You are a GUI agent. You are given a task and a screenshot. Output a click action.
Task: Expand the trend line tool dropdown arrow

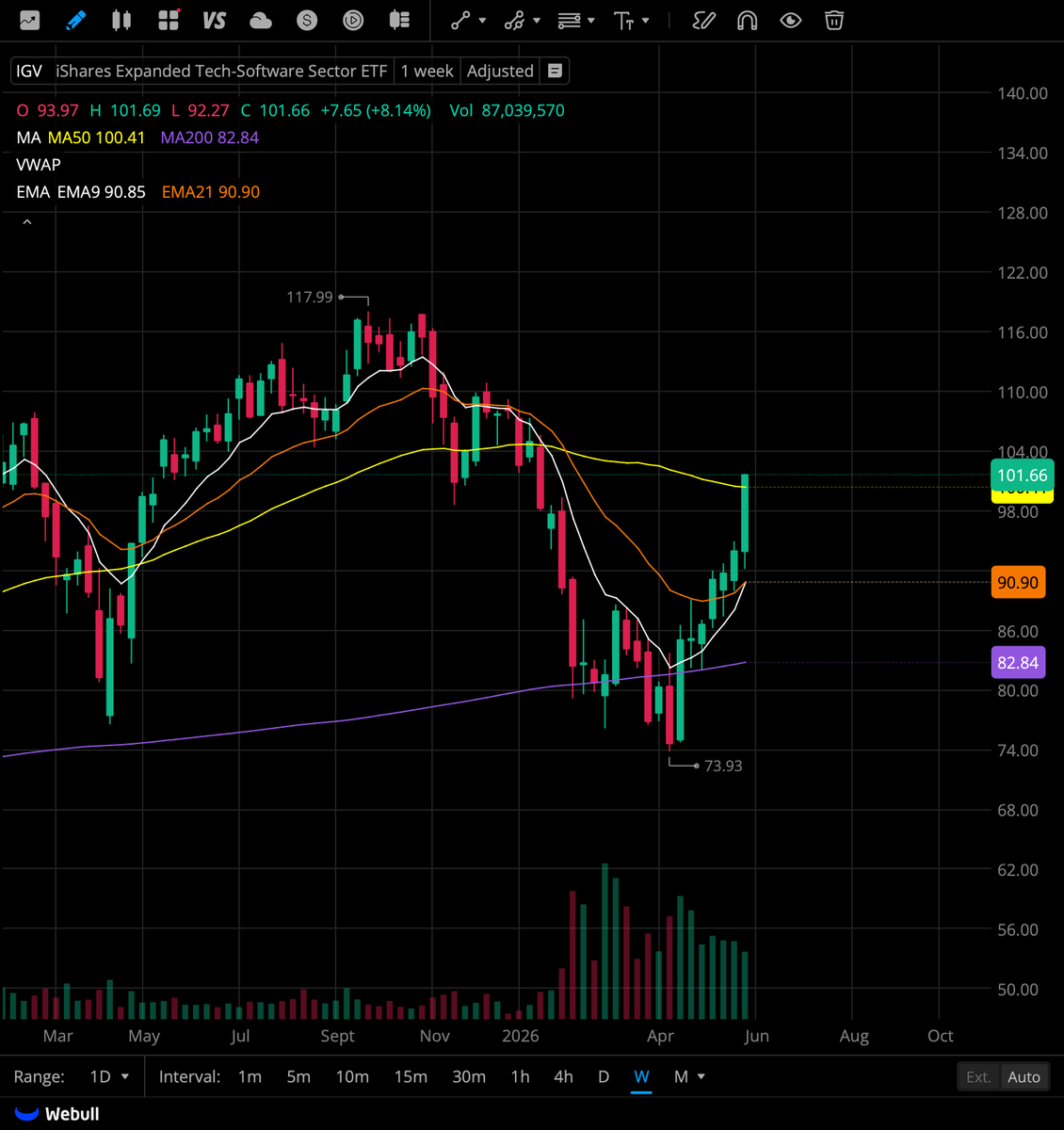[x=483, y=21]
